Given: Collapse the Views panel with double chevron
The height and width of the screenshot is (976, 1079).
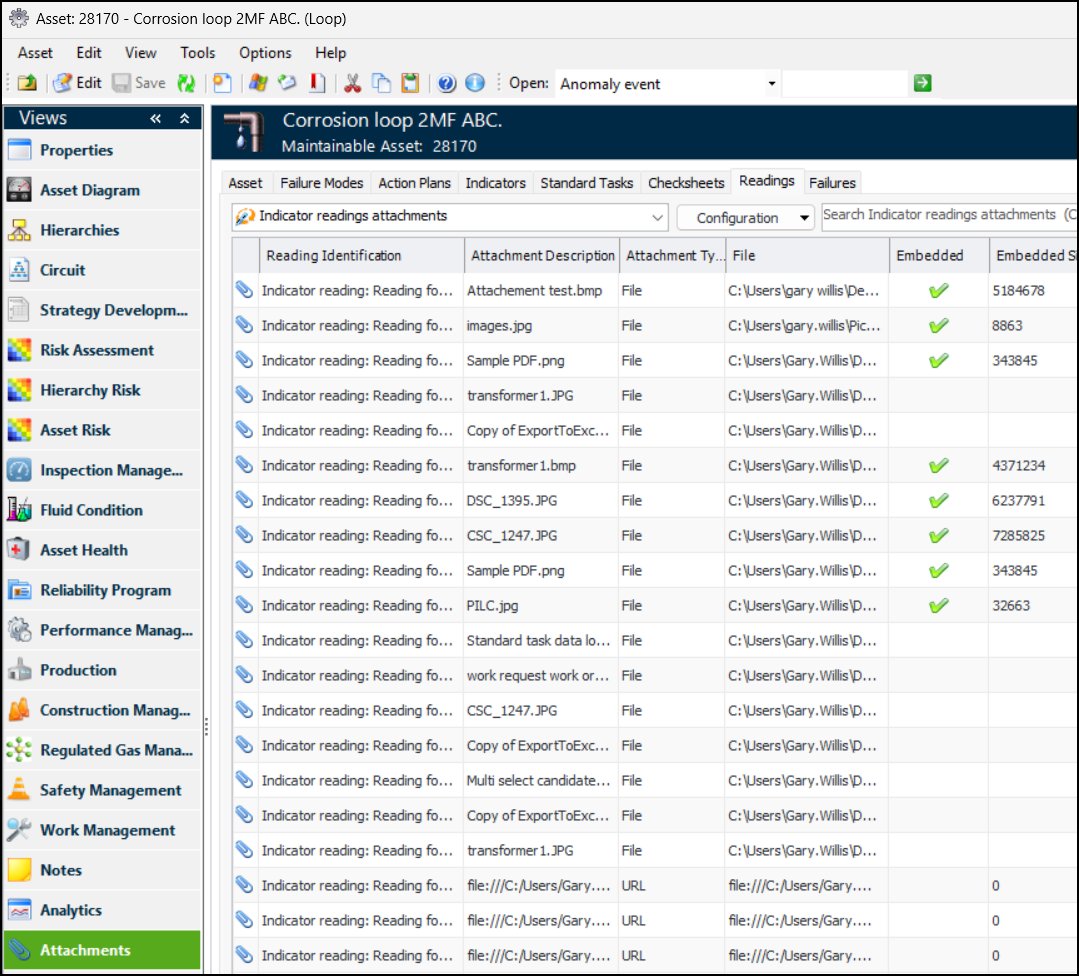Looking at the screenshot, I should (156, 118).
